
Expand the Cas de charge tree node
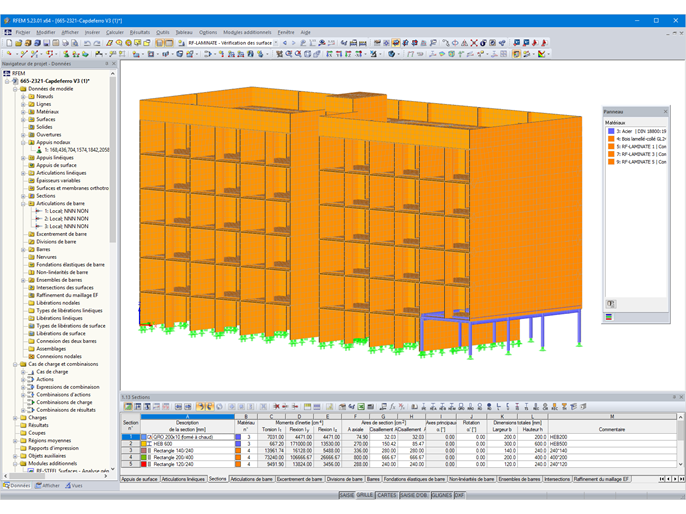tap(23, 372)
